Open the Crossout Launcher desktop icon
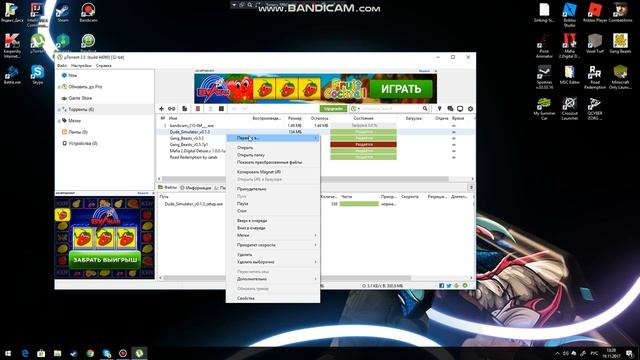Screen dimensions: 640x360 coord(569,108)
